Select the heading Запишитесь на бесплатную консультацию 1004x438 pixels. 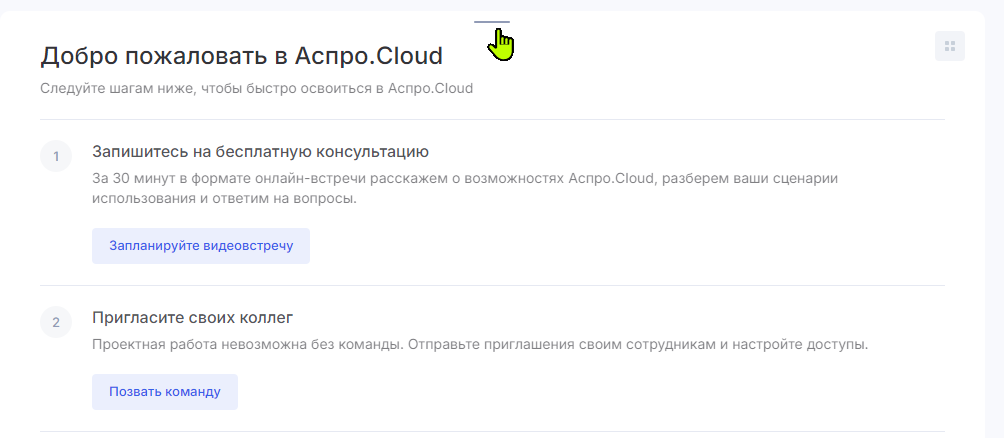[261, 152]
